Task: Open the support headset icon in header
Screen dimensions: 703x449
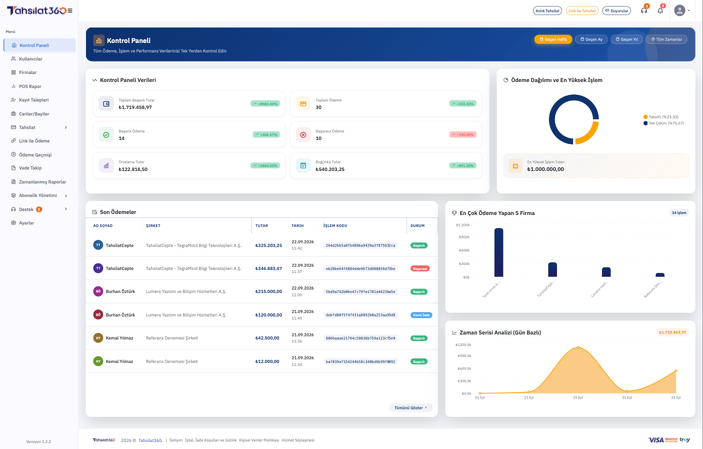Action: tap(644, 10)
